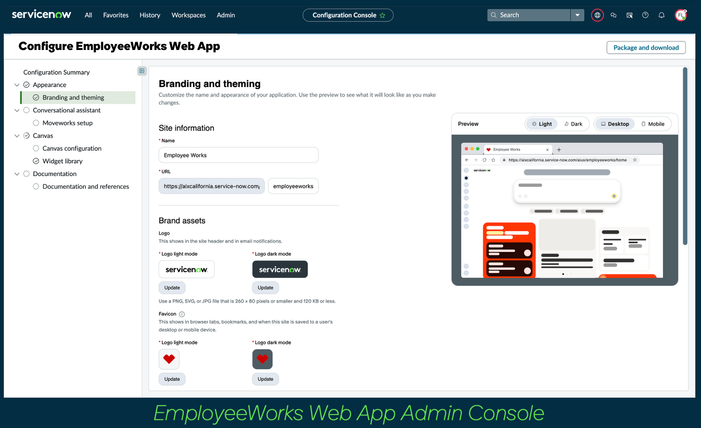
Task: Open the Favorites menu
Action: 115,15
